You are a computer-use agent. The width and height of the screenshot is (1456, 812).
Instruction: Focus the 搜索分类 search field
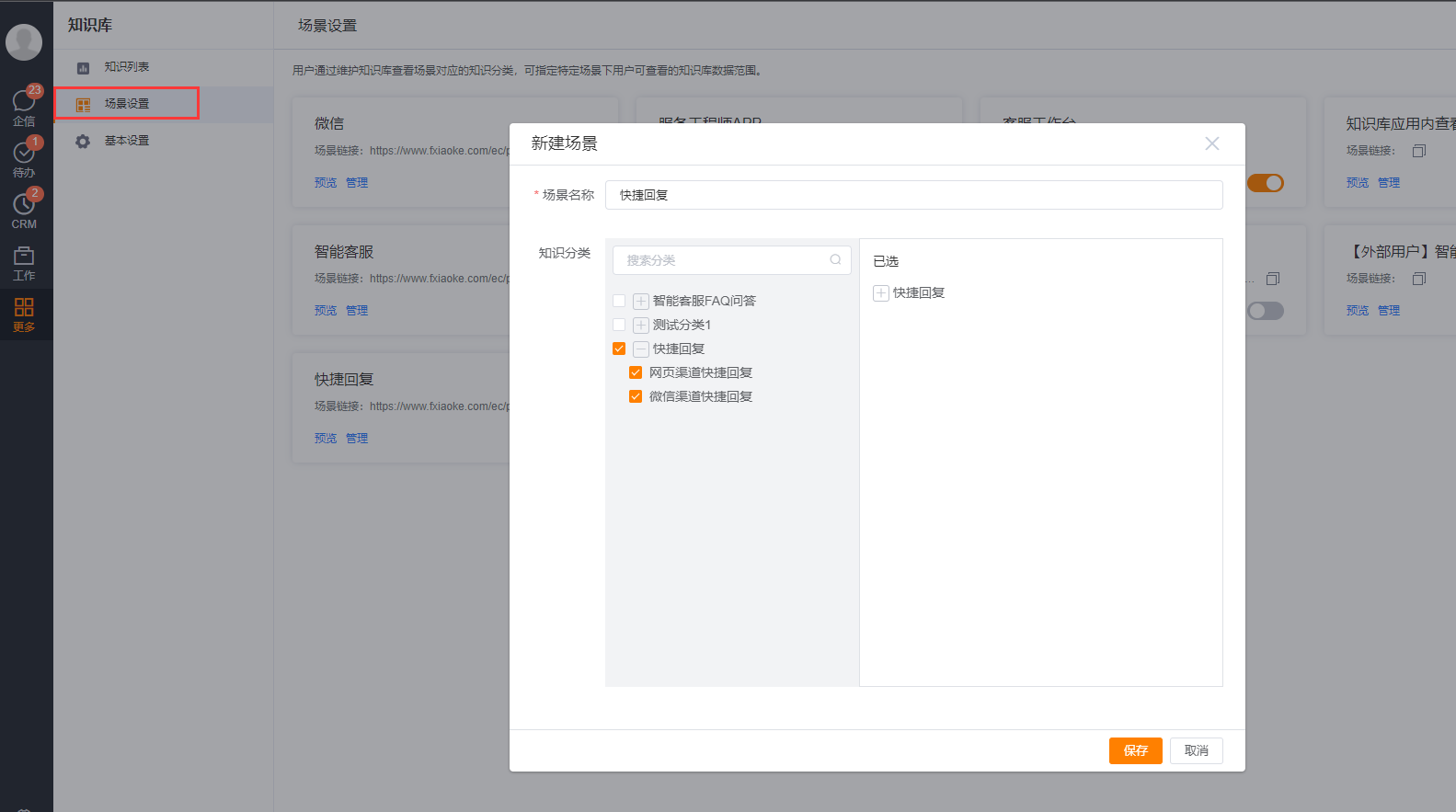[732, 260]
